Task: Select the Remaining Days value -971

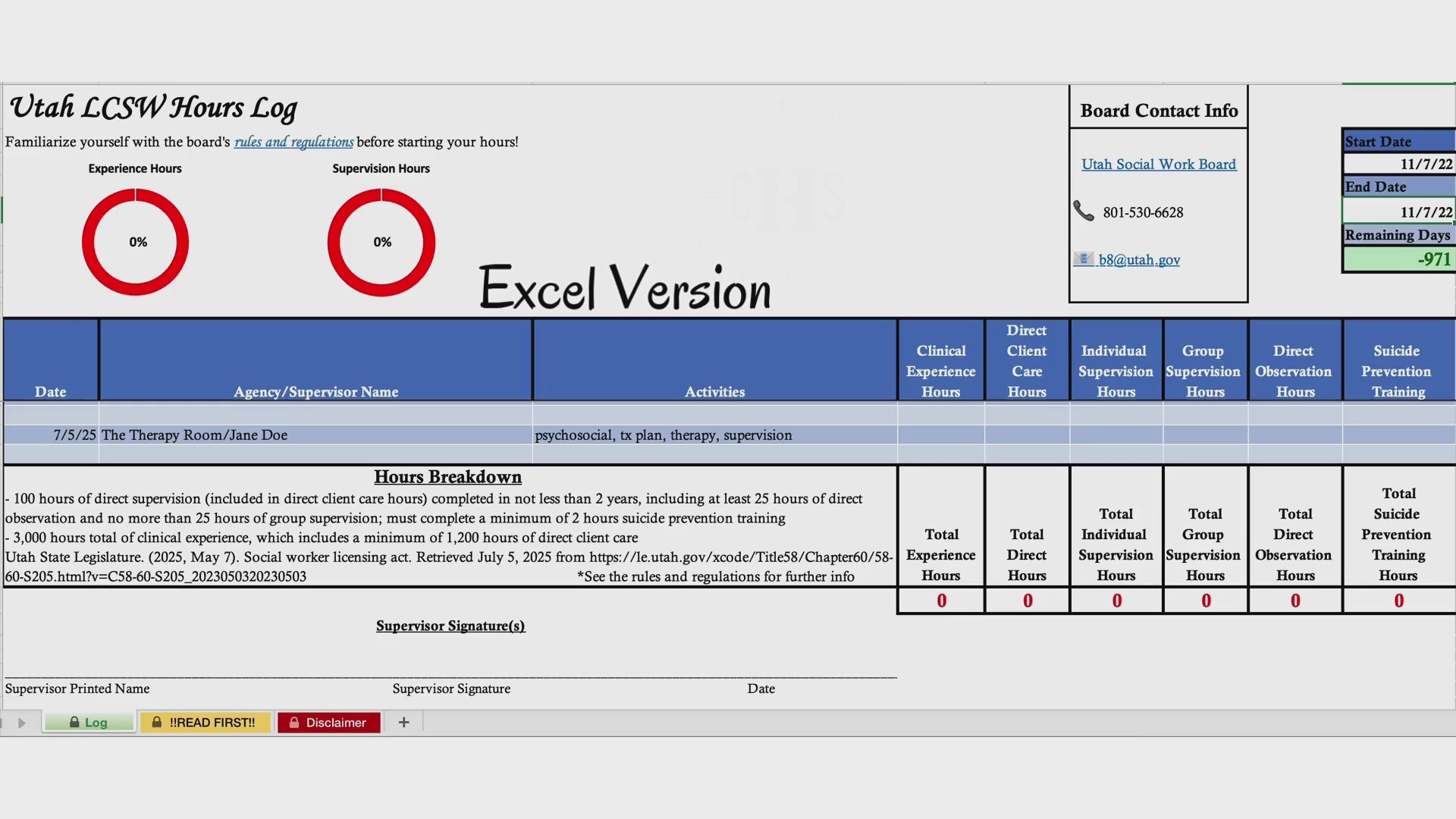Action: [1399, 259]
